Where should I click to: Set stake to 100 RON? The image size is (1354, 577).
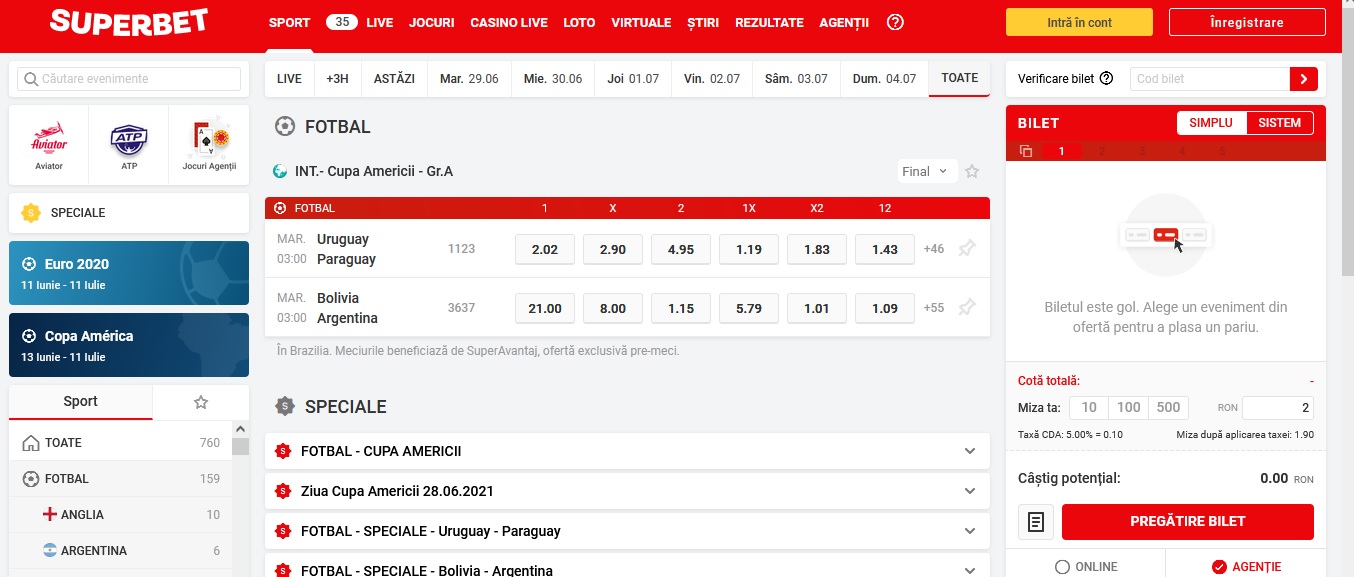(1129, 408)
